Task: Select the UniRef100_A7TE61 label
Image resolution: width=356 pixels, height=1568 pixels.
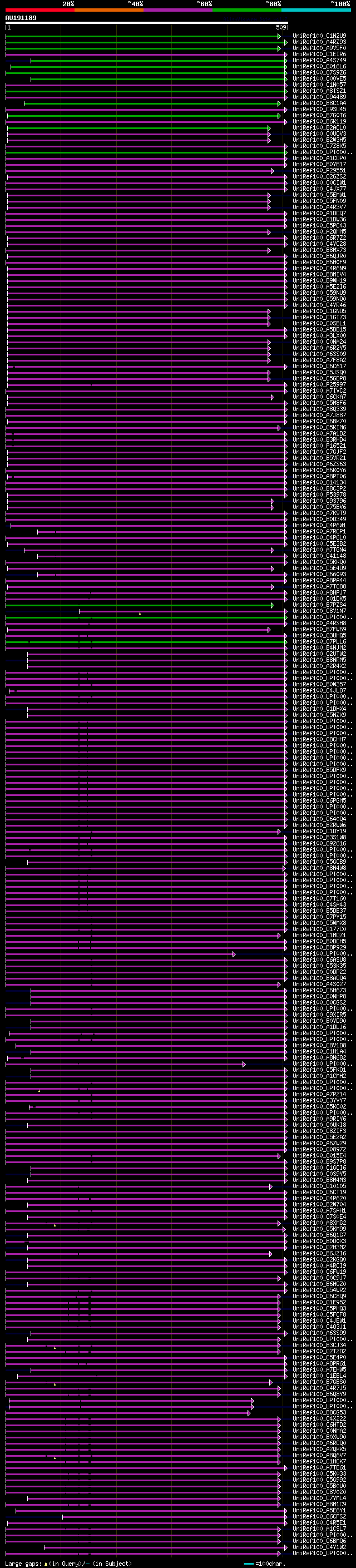Action: [x=319, y=1467]
